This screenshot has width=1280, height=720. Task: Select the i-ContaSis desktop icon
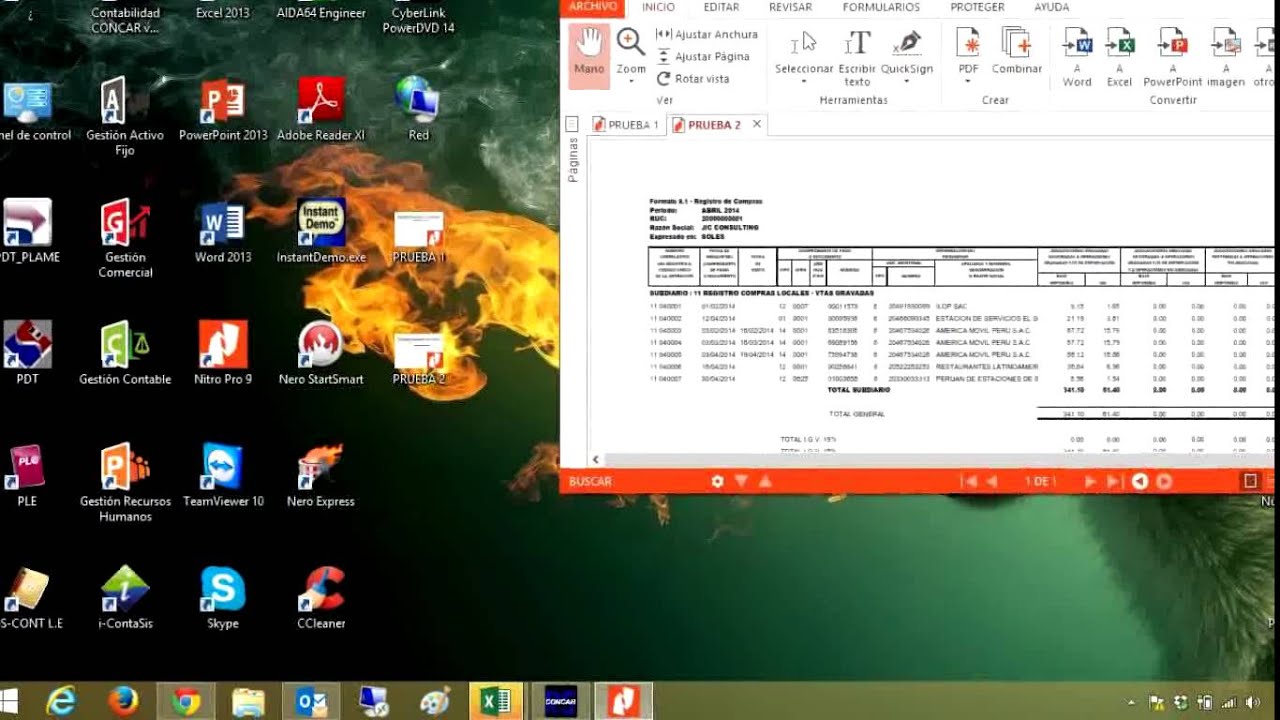pos(125,598)
